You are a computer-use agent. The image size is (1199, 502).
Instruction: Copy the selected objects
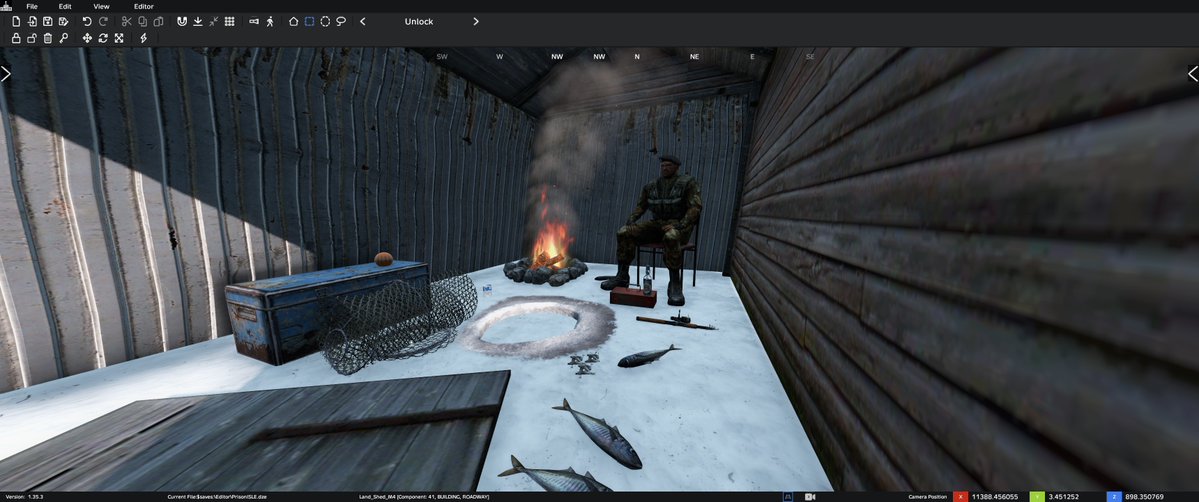tap(143, 21)
